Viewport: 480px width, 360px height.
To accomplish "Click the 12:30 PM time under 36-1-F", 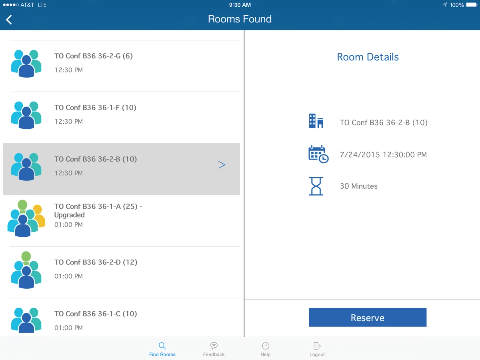I will pyautogui.click(x=69, y=121).
